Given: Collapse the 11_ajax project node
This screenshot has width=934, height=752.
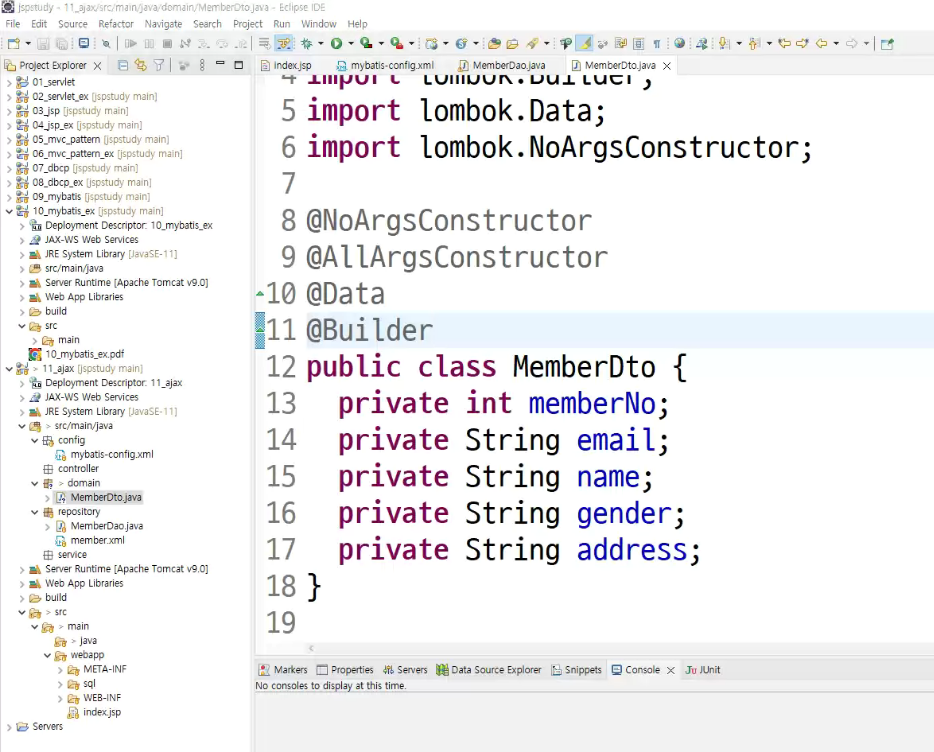Looking at the screenshot, I should click(9, 369).
